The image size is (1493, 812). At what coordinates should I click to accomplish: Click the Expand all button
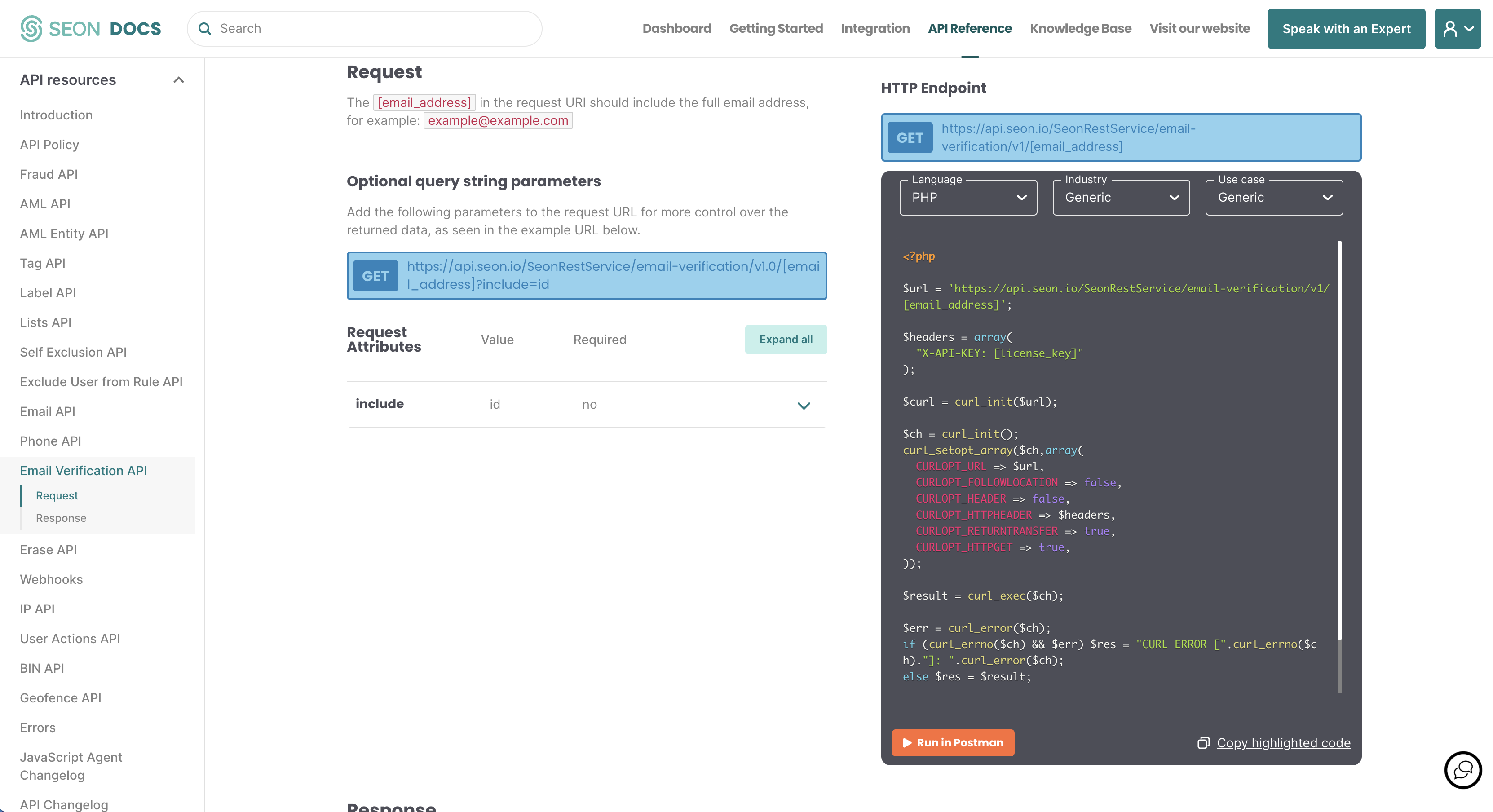point(785,339)
